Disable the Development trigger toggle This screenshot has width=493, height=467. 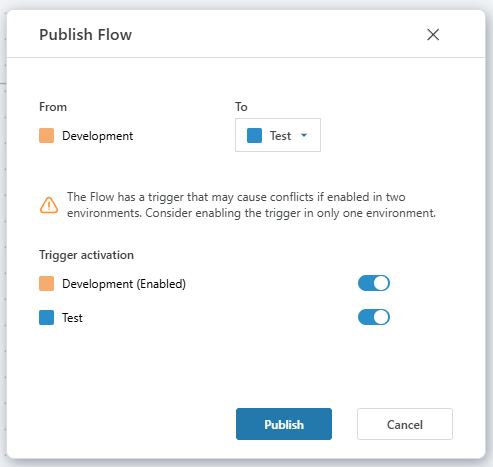[374, 283]
